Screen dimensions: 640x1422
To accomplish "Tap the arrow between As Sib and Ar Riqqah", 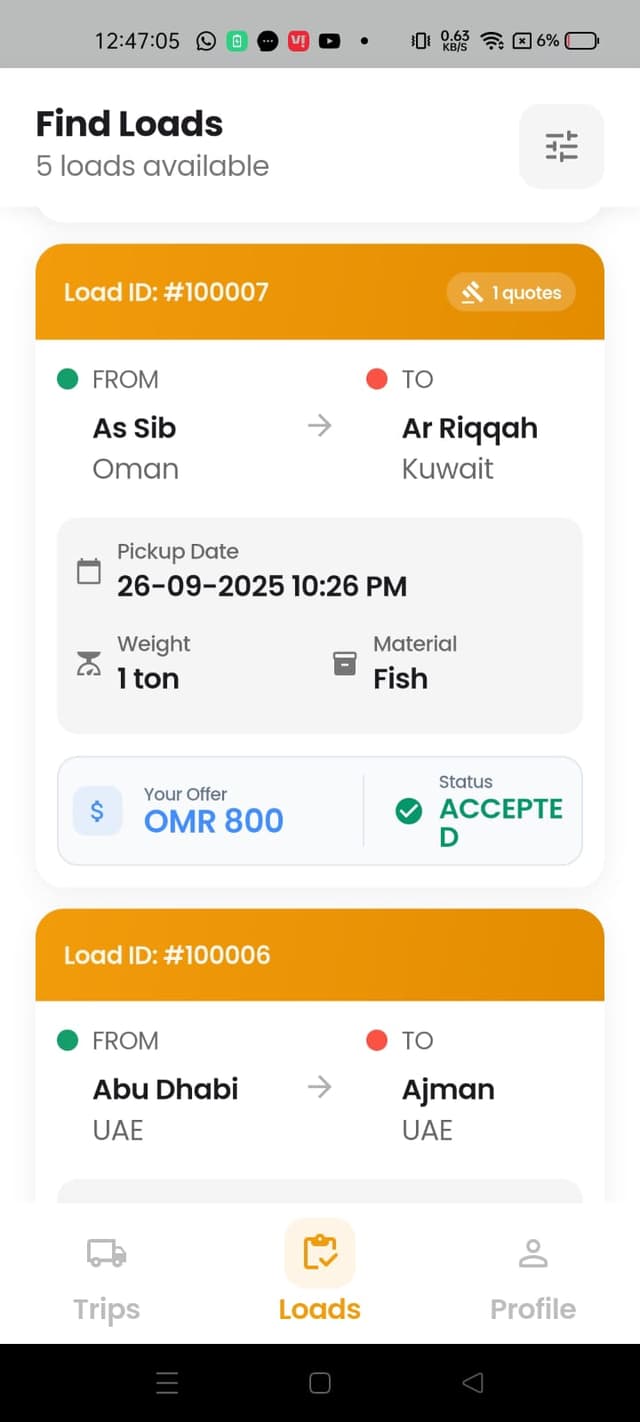I will click(x=319, y=426).
